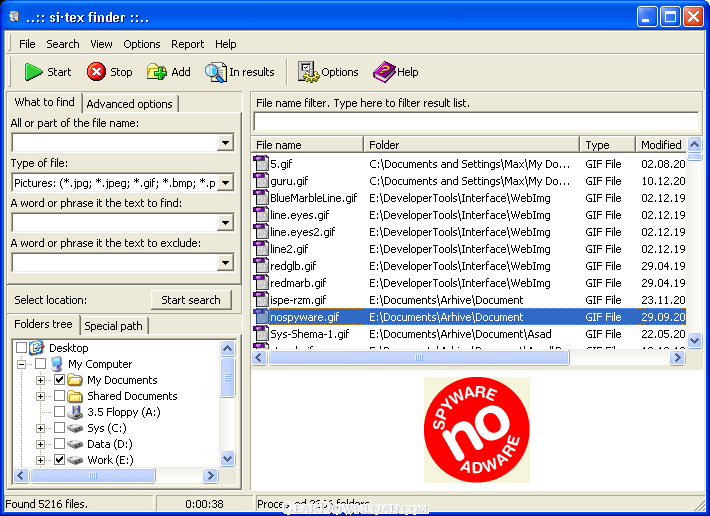Collapse the My Computer tree node
Screen dimensions: 710x516
click(x=21, y=364)
